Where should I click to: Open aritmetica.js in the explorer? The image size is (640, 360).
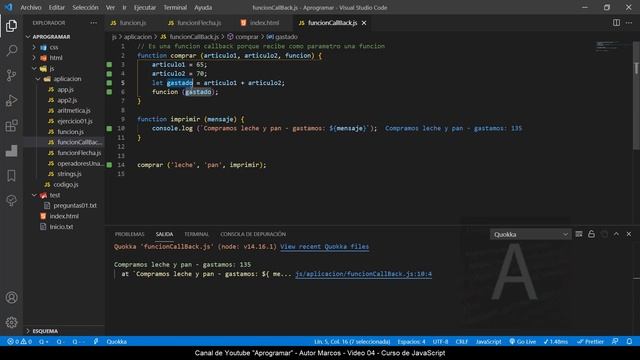click(x=73, y=111)
